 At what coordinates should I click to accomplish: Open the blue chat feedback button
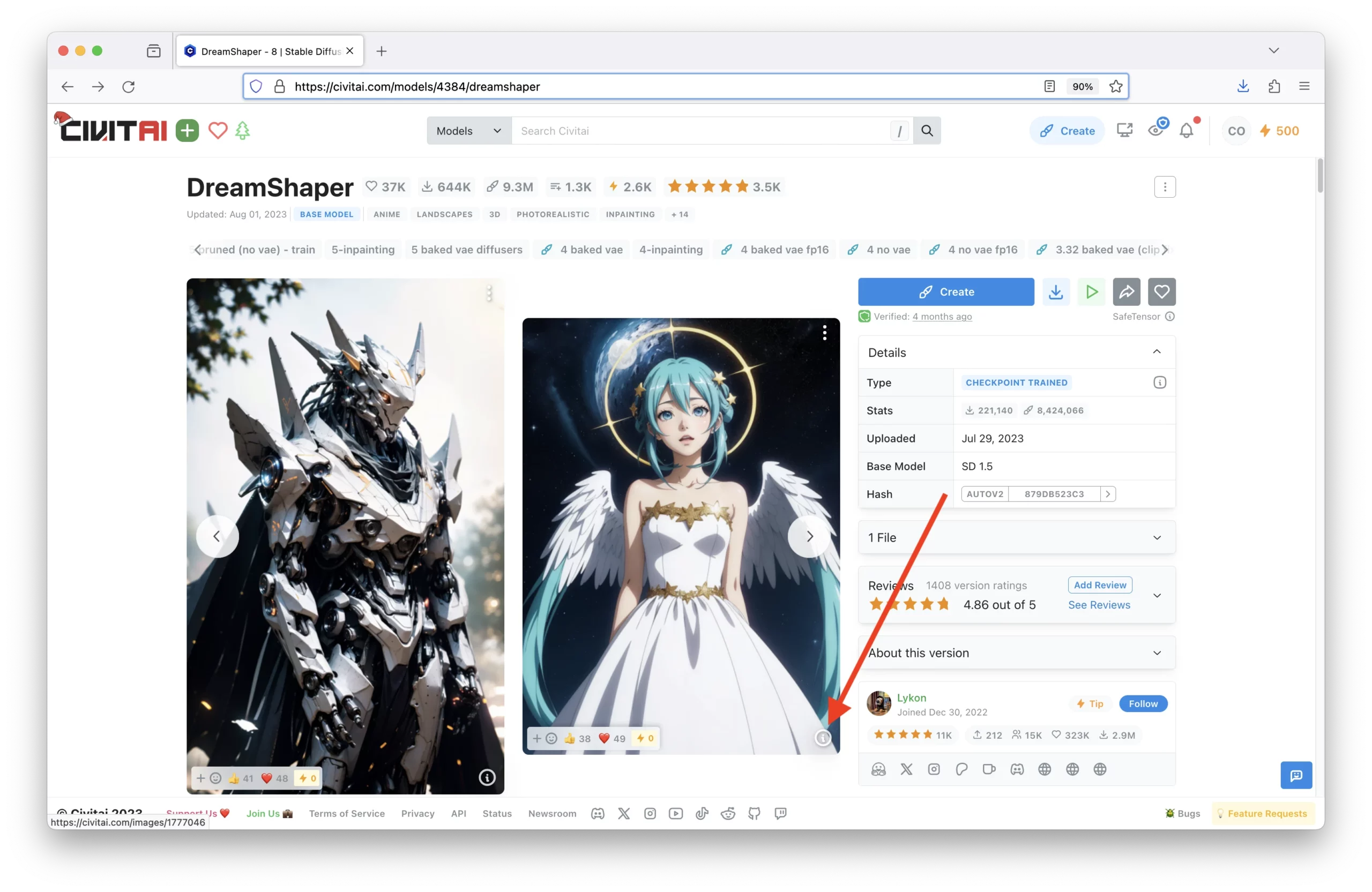(1296, 775)
